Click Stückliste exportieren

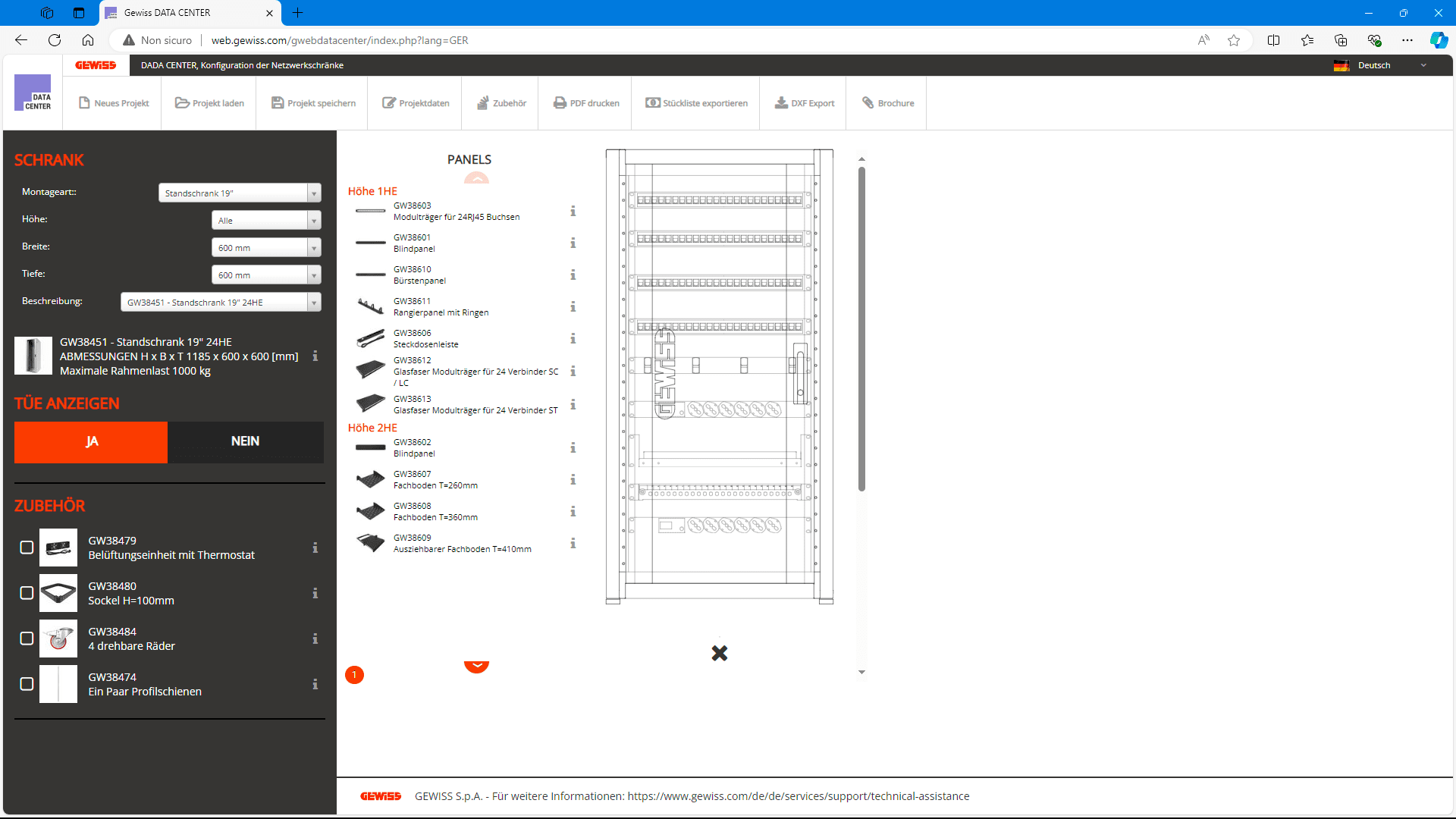696,103
